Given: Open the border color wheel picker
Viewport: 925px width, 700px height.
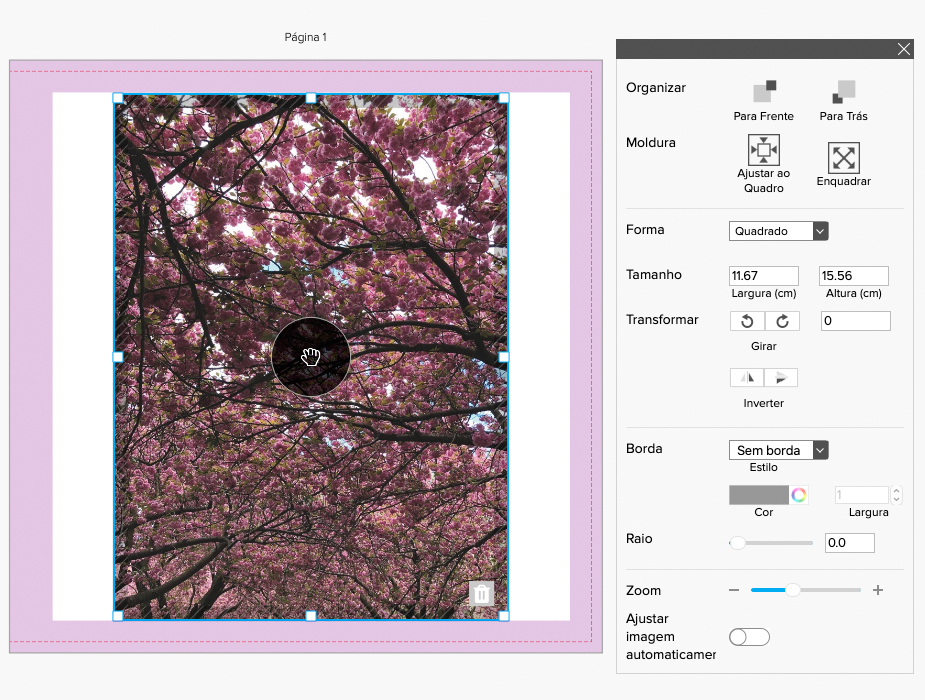Looking at the screenshot, I should point(799,495).
